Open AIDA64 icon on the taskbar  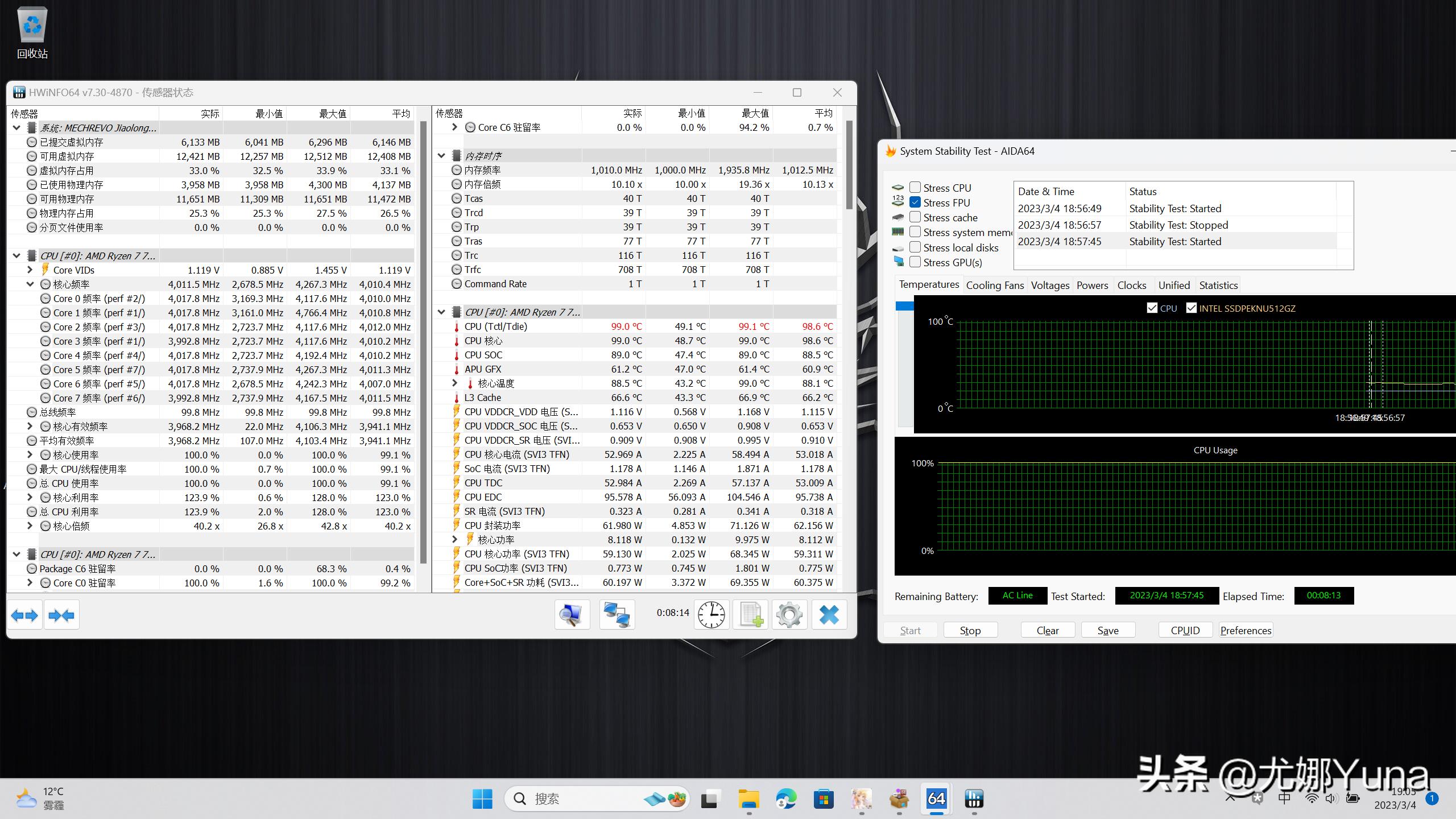click(936, 799)
